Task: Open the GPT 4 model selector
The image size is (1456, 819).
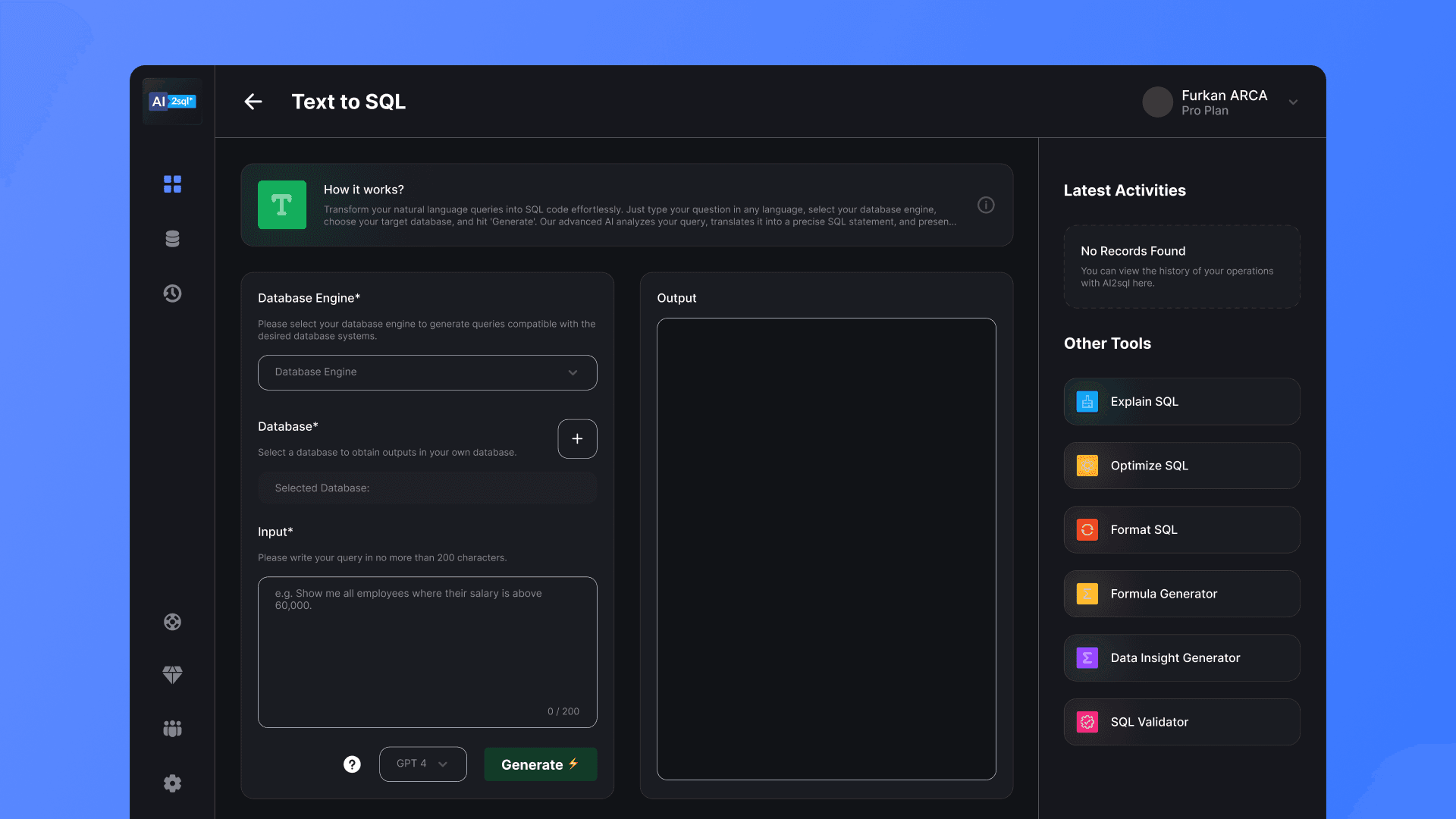Action: pos(422,764)
